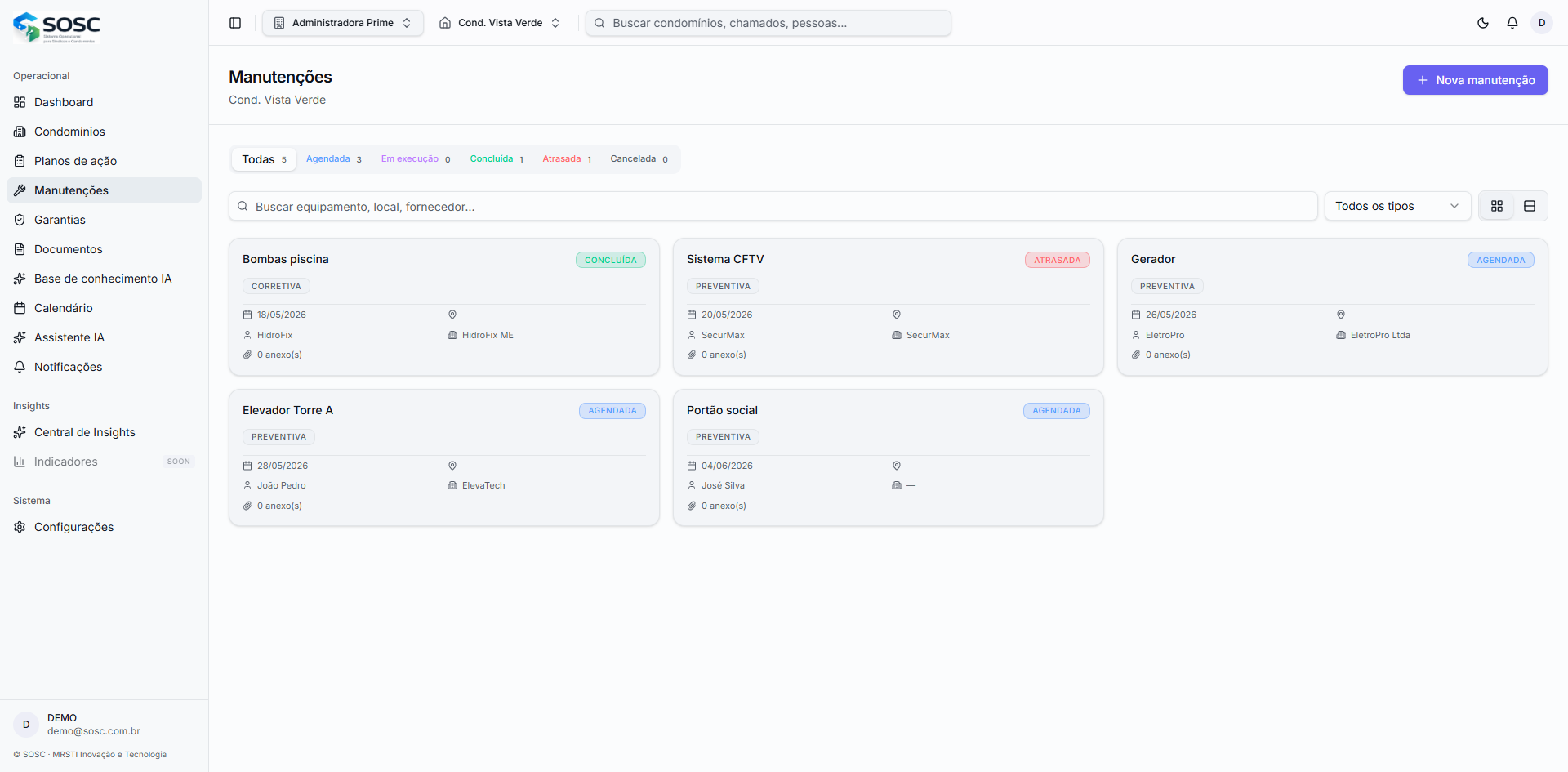This screenshot has width=1568, height=772.
Task: Click the date 04/06/2026
Action: click(727, 466)
